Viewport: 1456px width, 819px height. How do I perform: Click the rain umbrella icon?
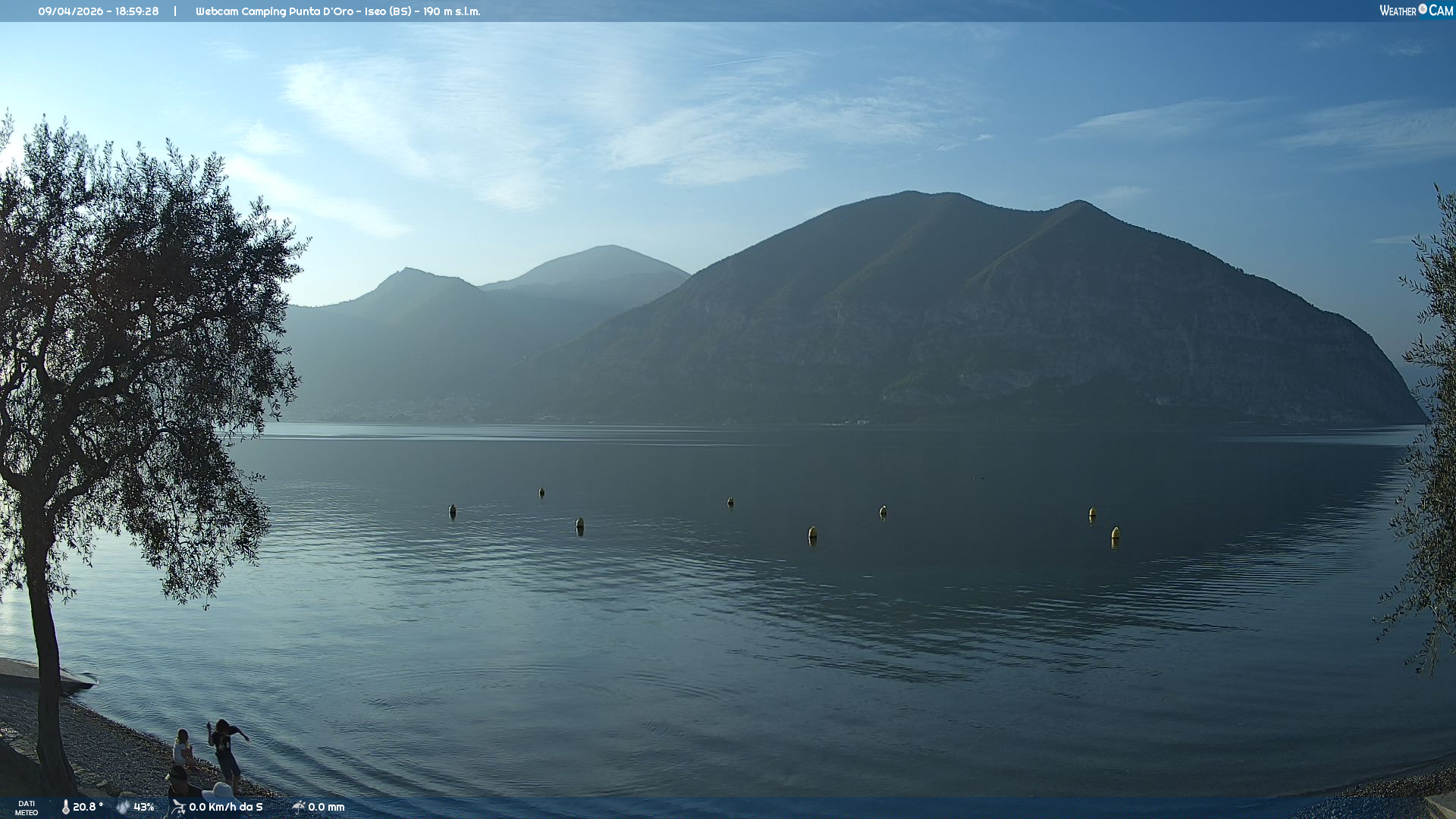(299, 808)
